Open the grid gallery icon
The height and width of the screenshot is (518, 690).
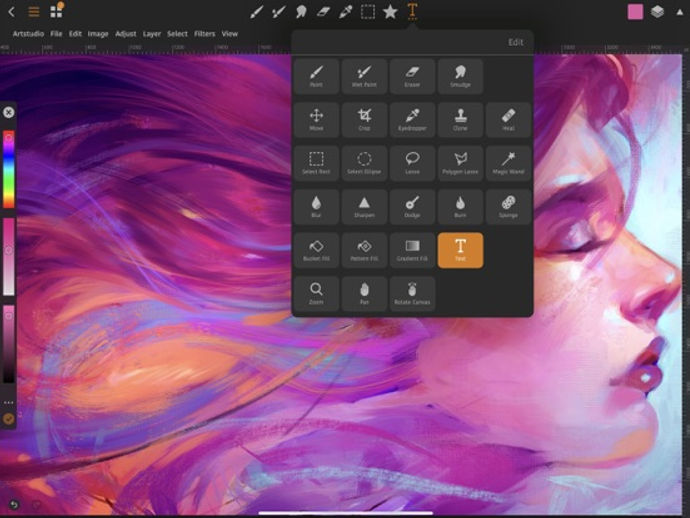pyautogui.click(x=56, y=11)
